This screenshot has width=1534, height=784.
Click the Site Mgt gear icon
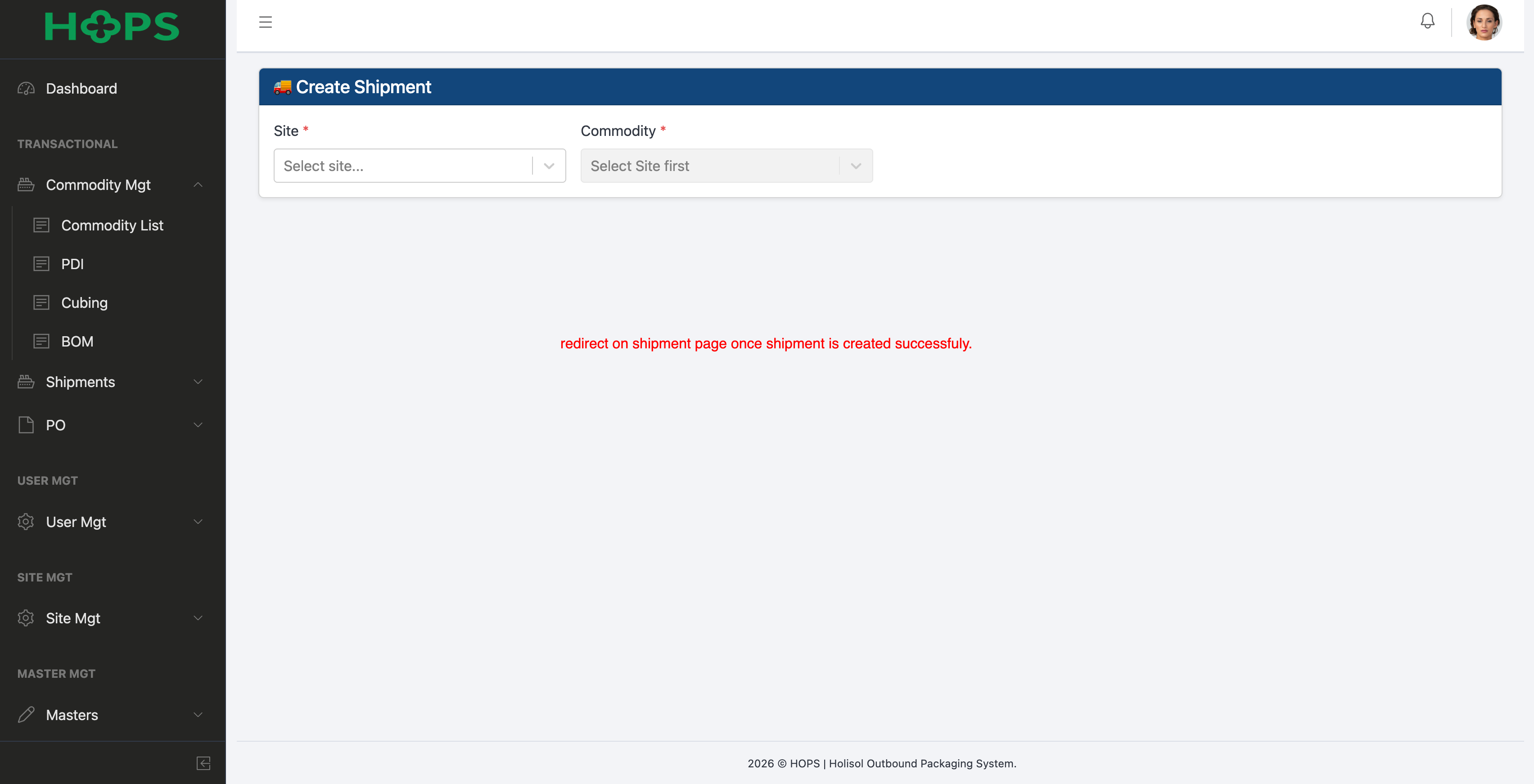pyautogui.click(x=26, y=618)
